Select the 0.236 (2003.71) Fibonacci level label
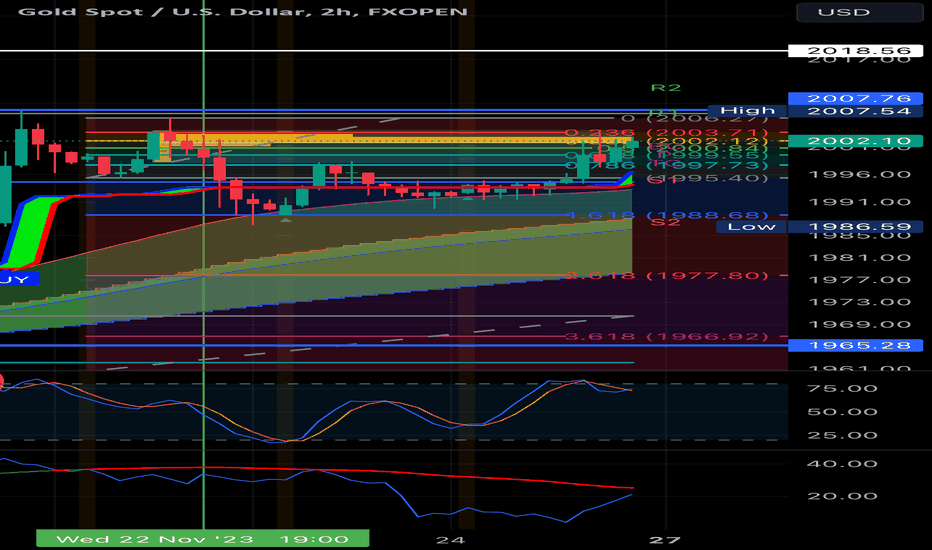This screenshot has width=932, height=550. point(667,133)
